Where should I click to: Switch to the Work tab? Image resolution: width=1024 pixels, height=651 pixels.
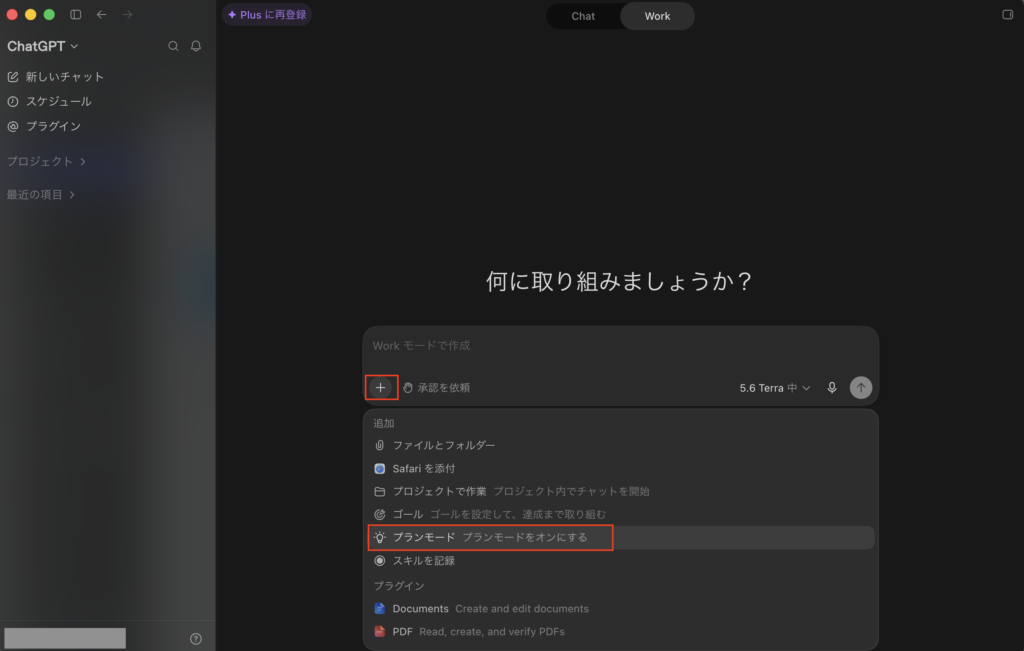657,16
